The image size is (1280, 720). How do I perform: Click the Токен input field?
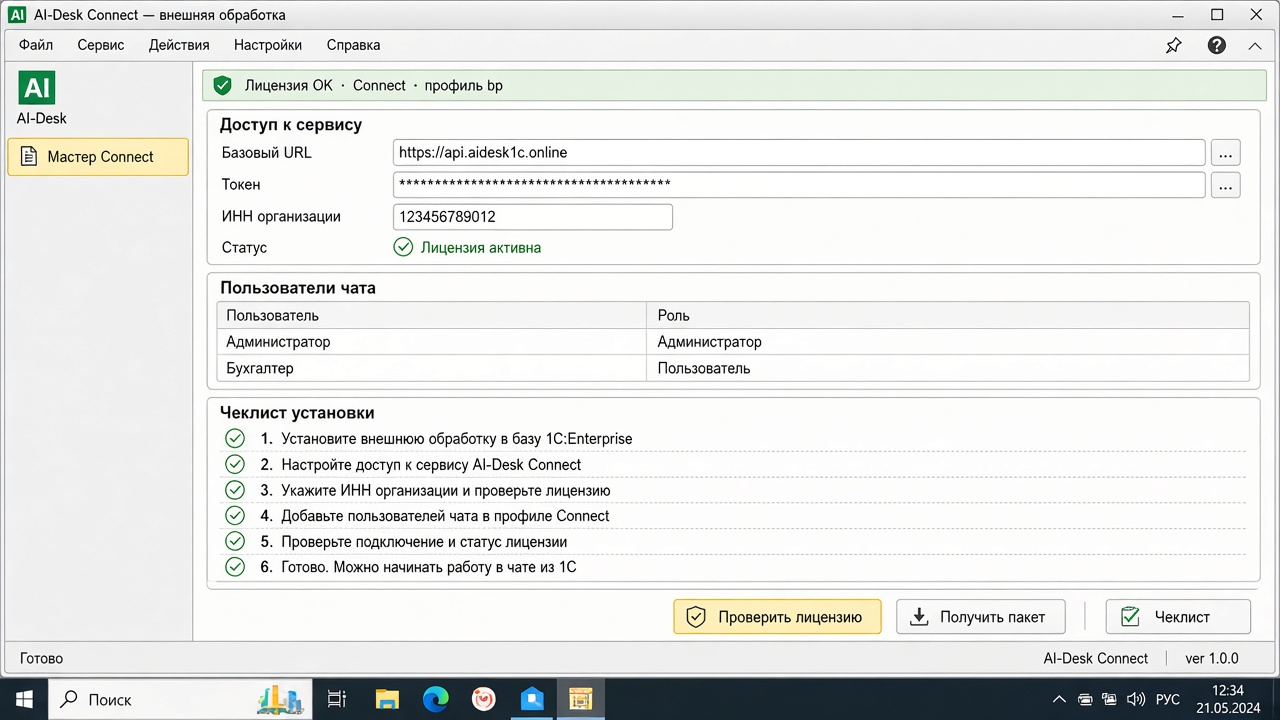click(x=799, y=185)
